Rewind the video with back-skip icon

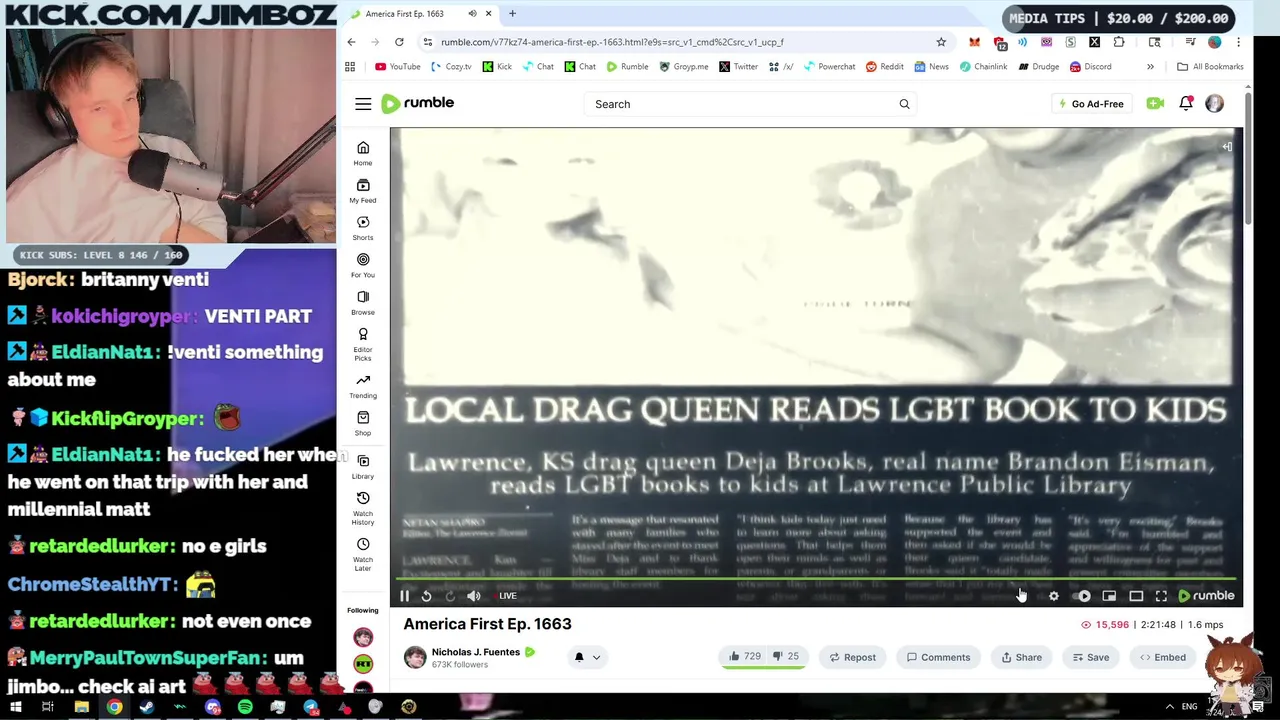[x=426, y=596]
